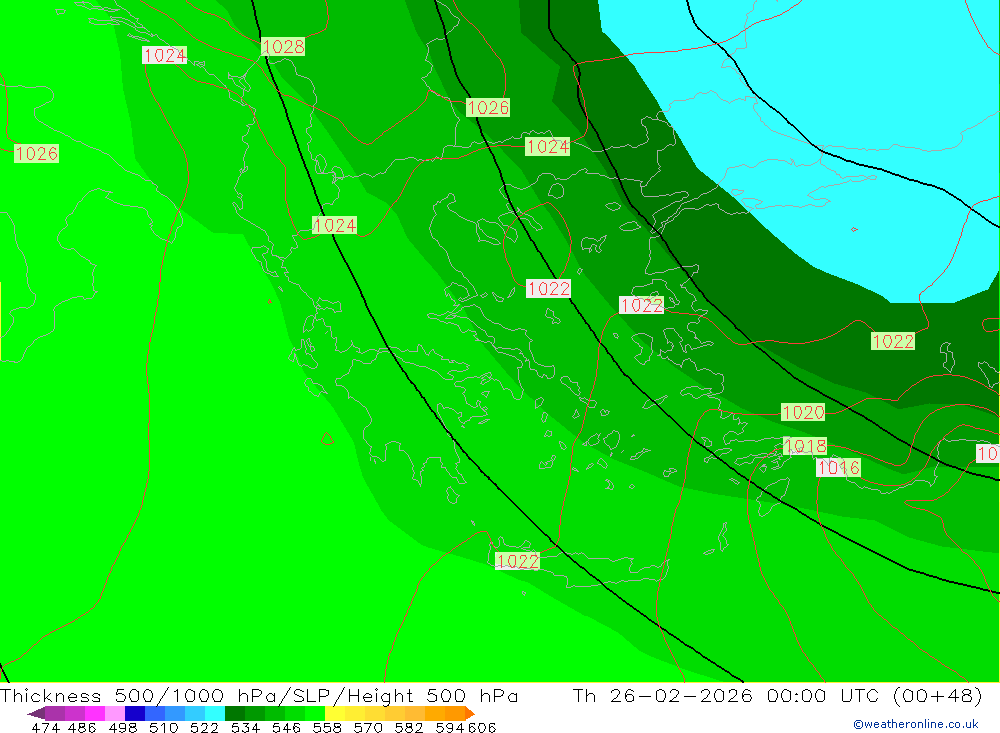The width and height of the screenshot is (1000, 733).
Task: Select the 474 legend value
Action: coord(45,728)
